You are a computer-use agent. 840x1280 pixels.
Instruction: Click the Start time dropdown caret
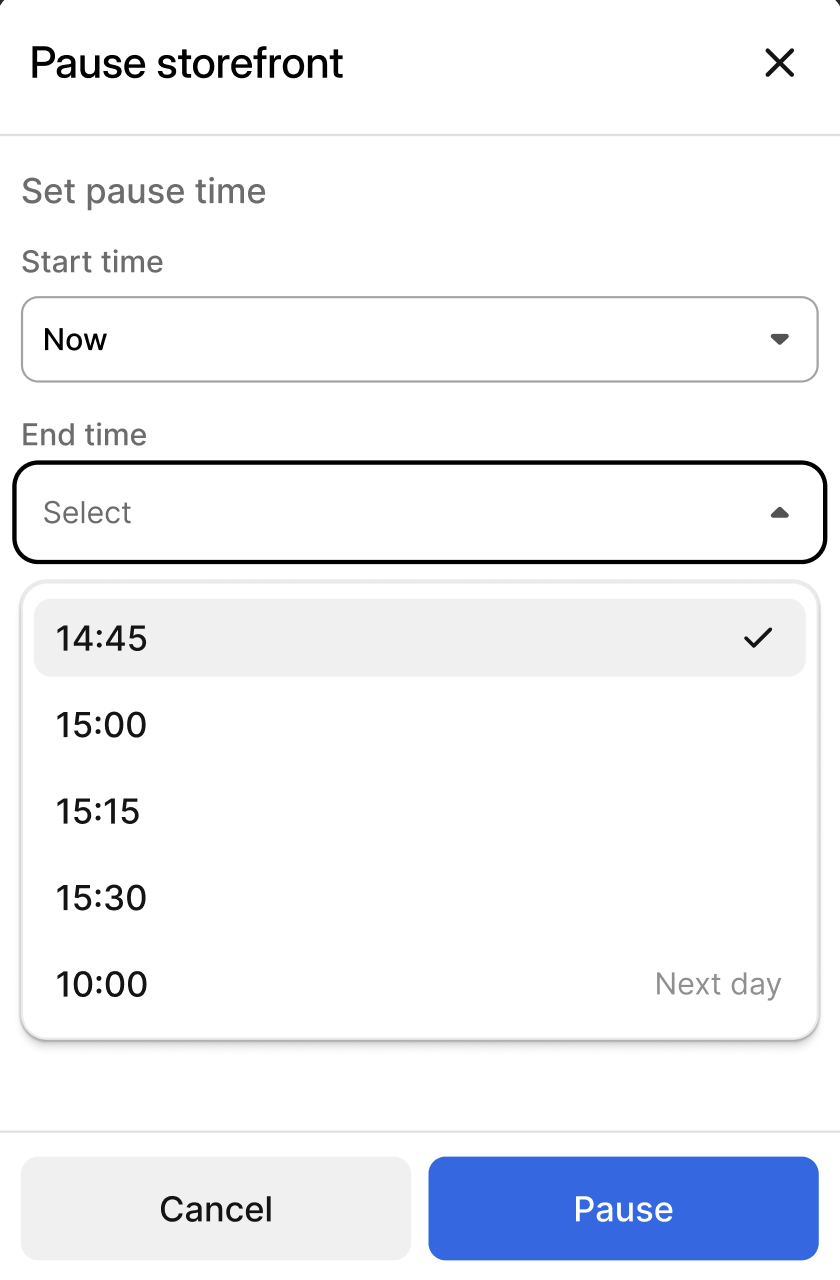click(780, 339)
